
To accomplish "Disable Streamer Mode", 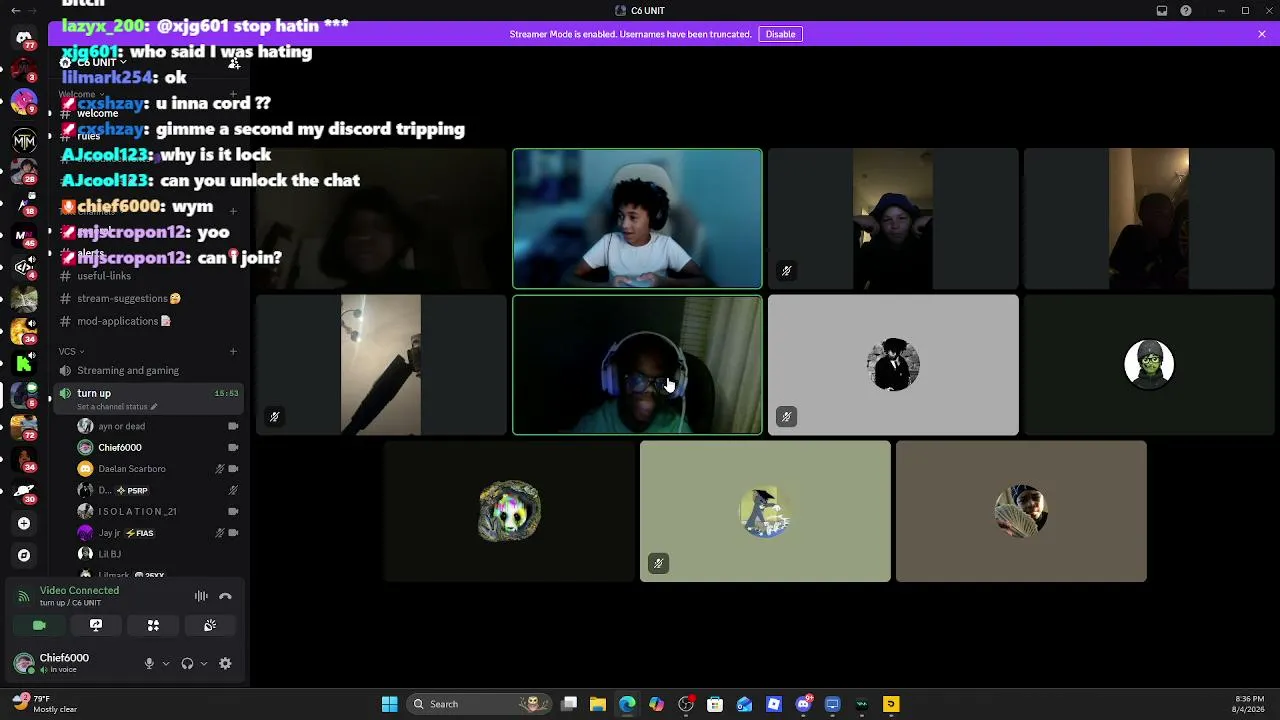I will [x=780, y=34].
